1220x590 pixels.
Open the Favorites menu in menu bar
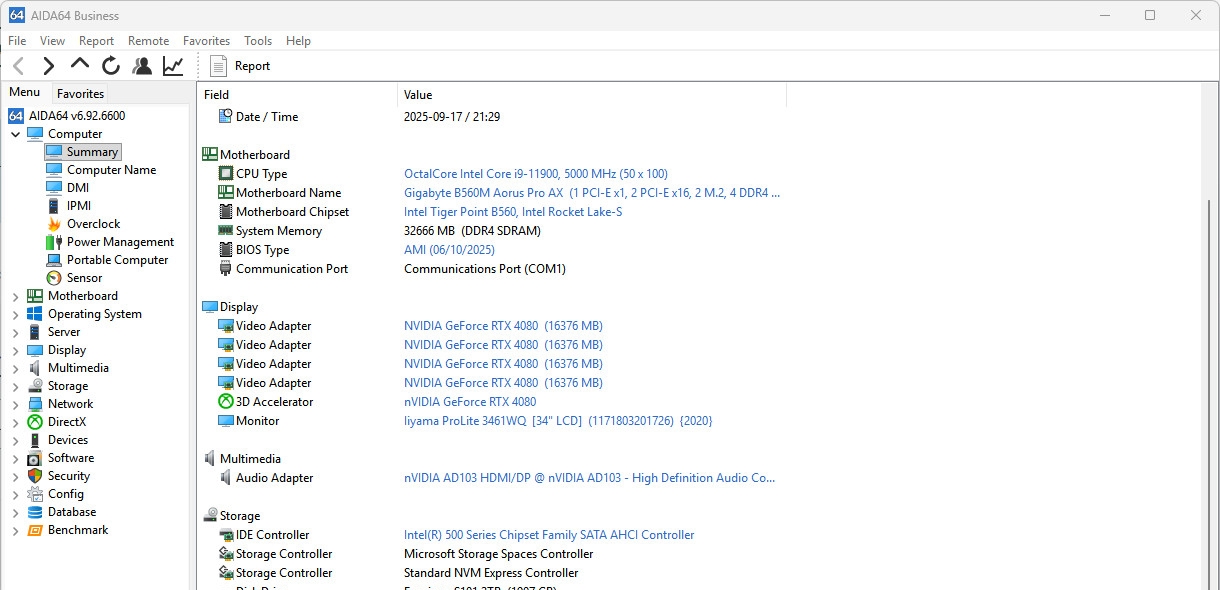(207, 41)
